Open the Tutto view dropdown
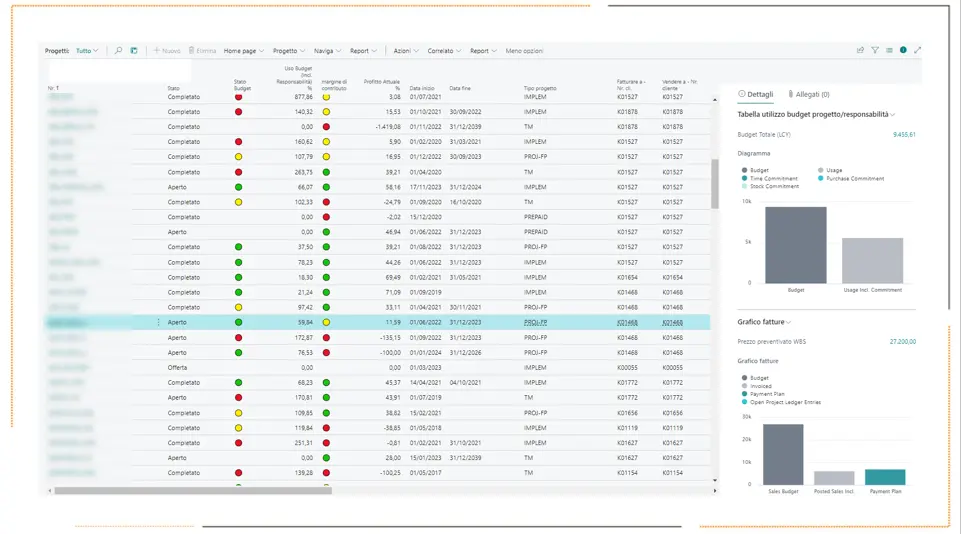961x534 pixels. pos(86,51)
